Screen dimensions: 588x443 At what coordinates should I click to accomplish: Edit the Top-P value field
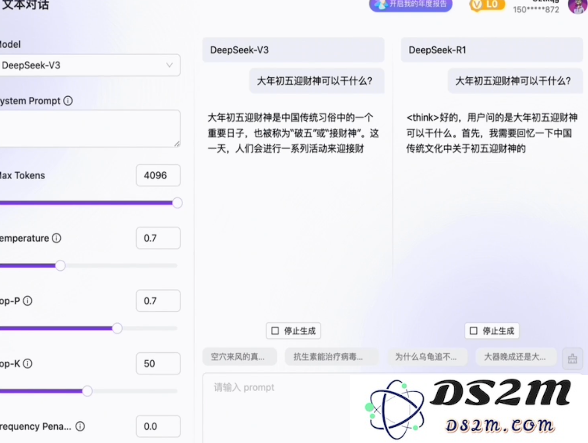coord(158,300)
